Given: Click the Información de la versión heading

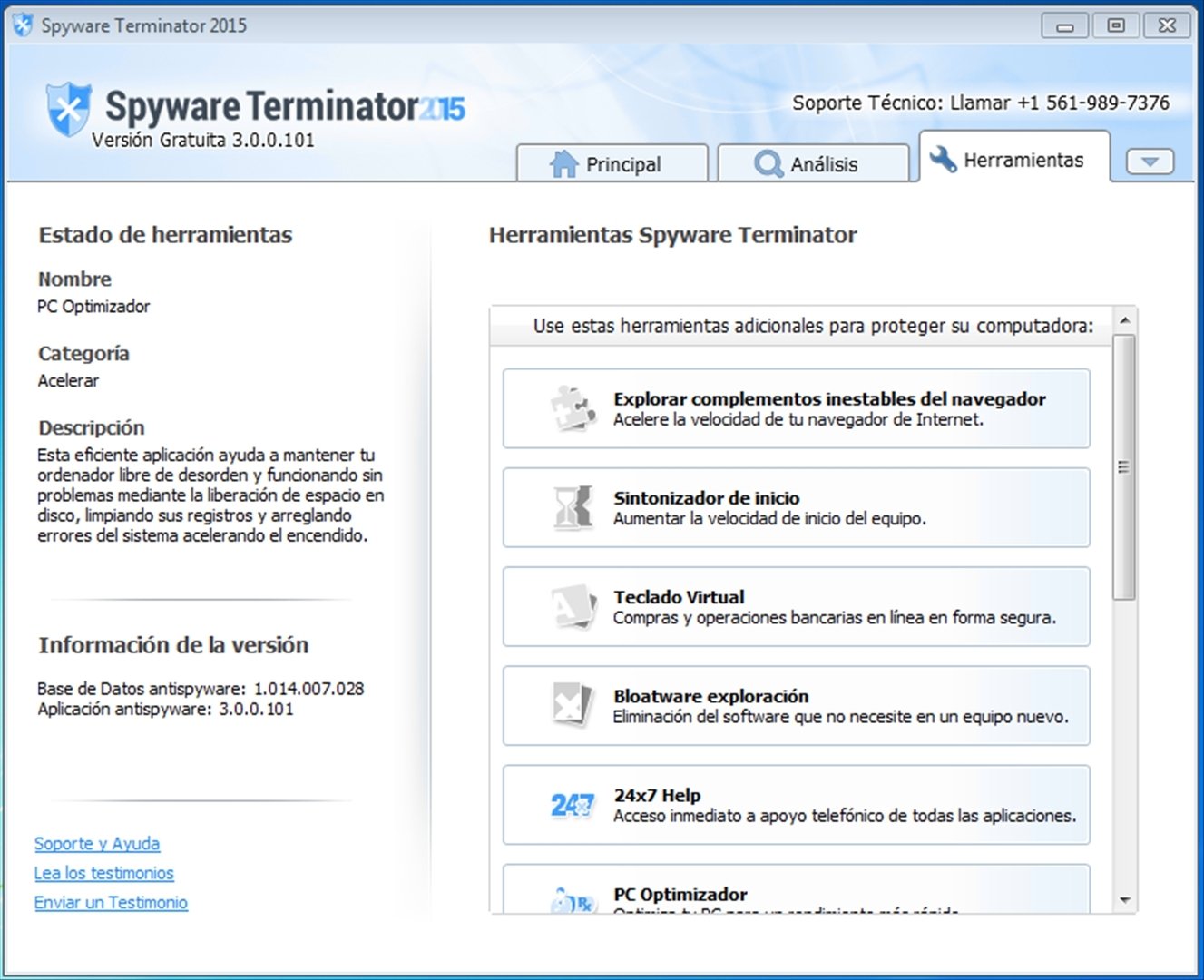Looking at the screenshot, I should (x=173, y=645).
